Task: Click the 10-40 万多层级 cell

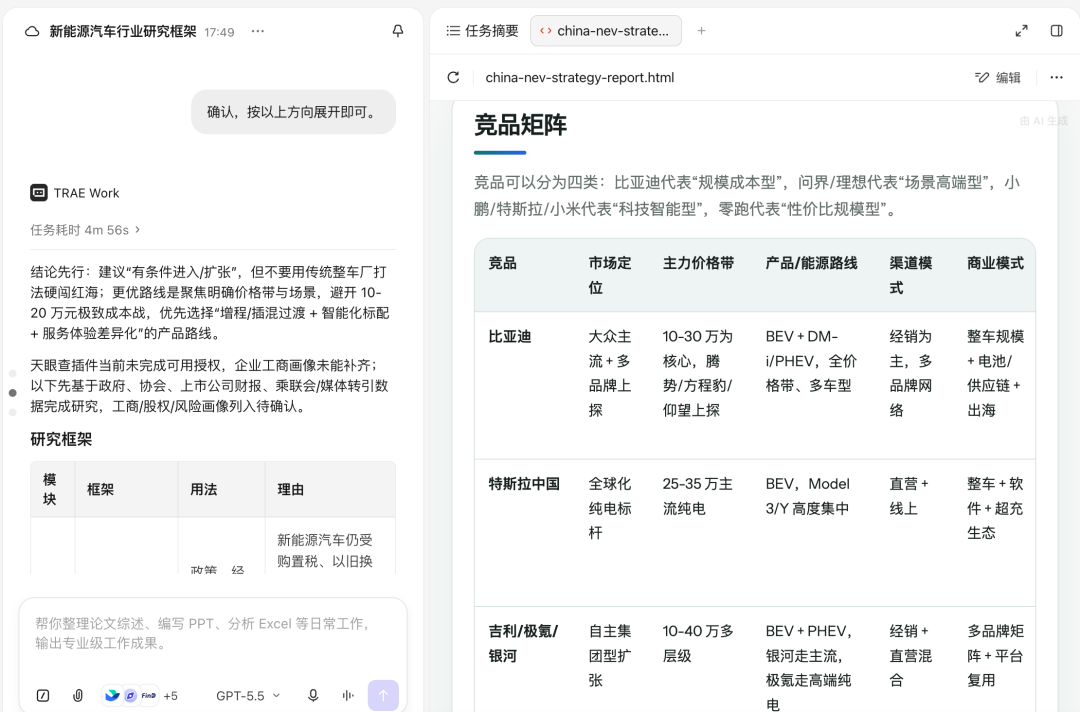Action: tap(698, 643)
